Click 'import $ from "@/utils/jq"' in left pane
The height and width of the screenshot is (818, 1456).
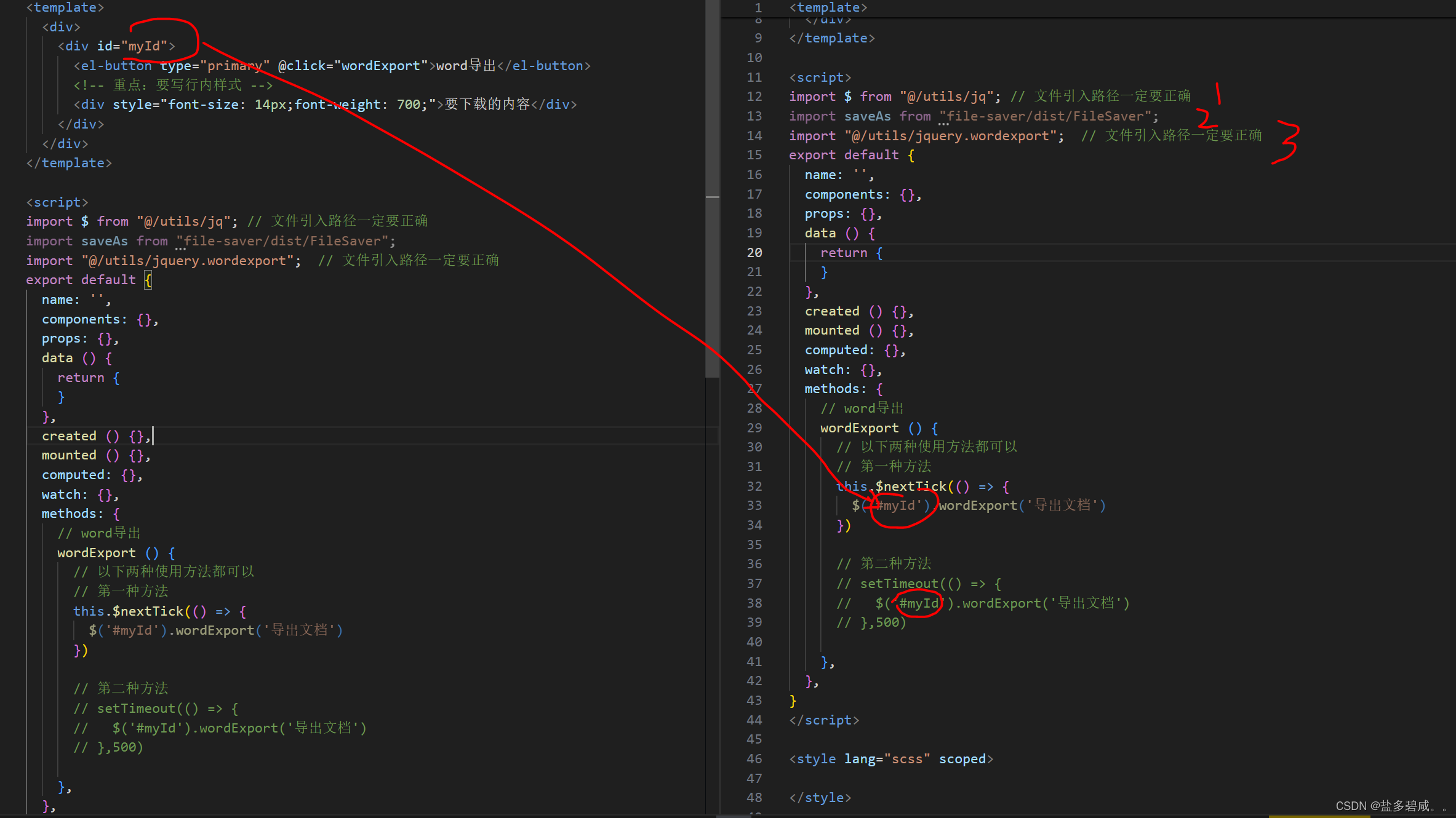pos(132,221)
